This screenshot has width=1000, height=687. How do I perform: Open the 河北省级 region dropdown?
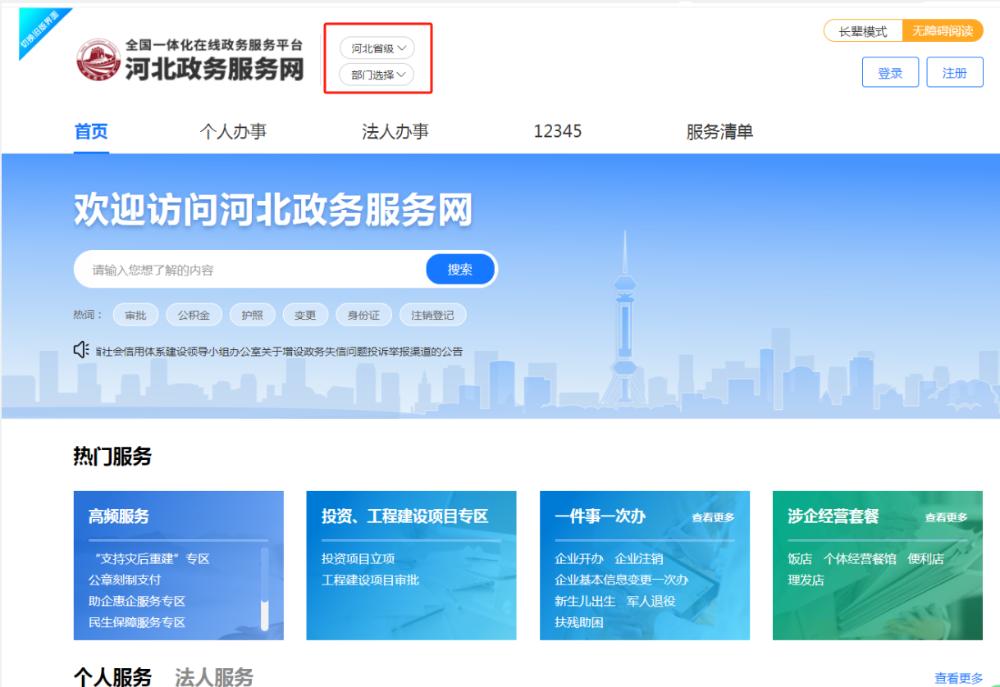pyautogui.click(x=377, y=48)
